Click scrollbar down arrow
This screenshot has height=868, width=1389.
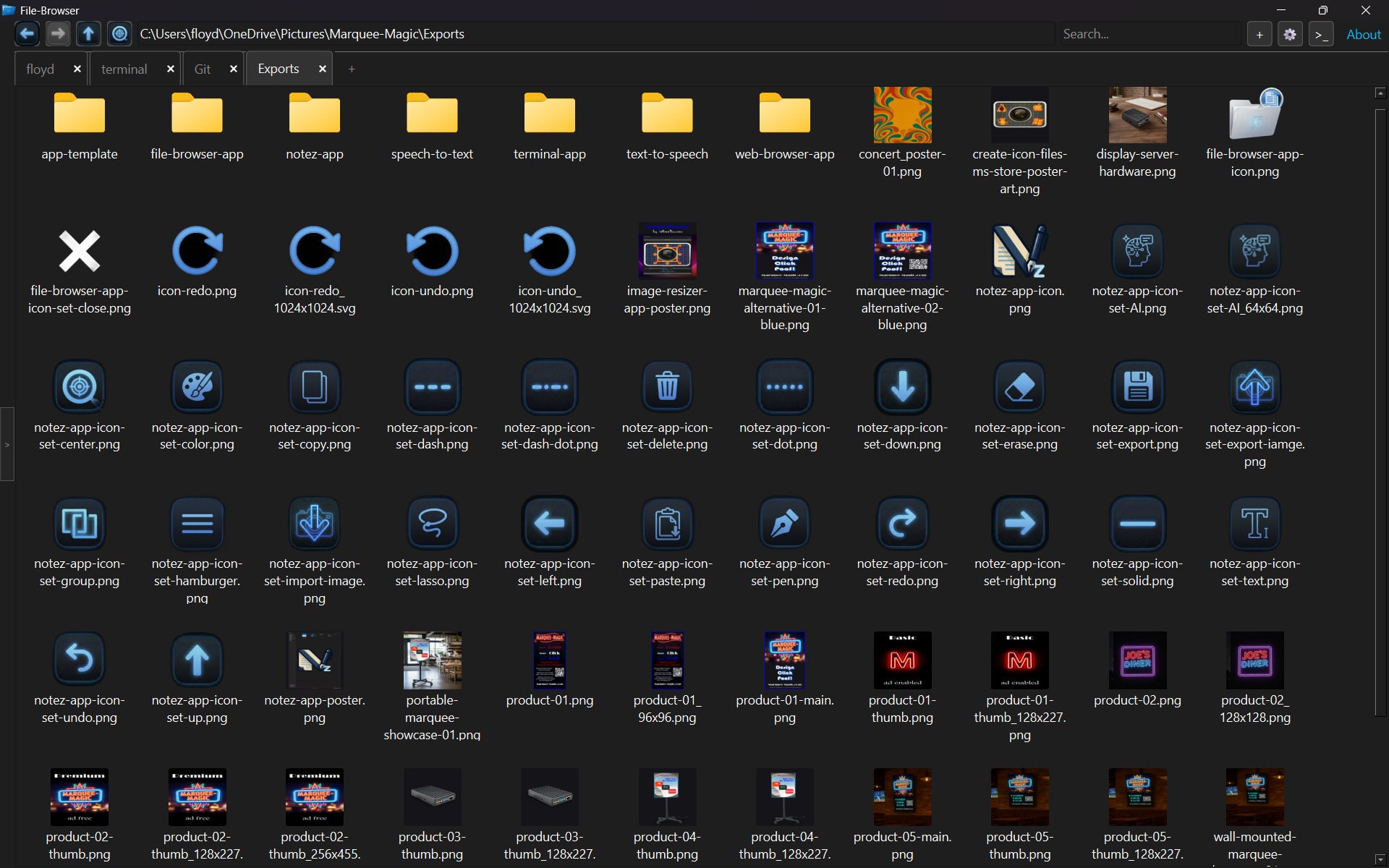click(x=1380, y=859)
